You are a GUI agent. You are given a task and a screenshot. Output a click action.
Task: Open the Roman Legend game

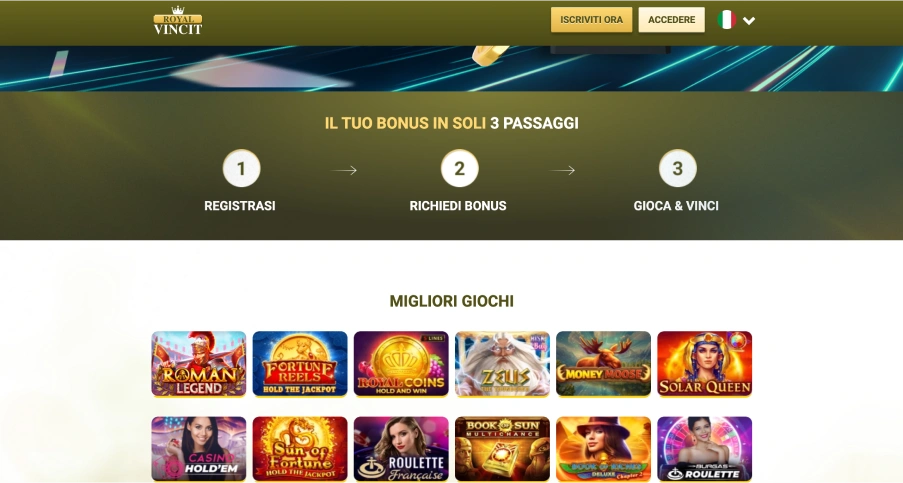199,364
